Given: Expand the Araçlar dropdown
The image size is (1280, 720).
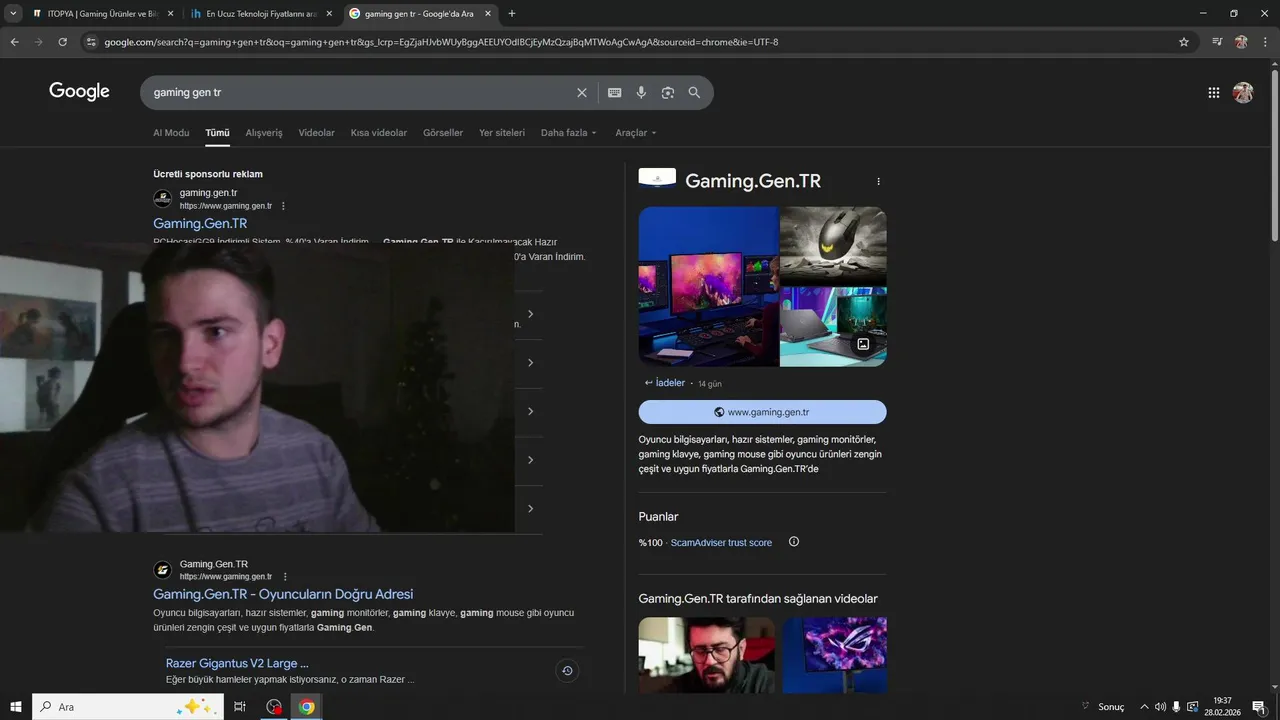Looking at the screenshot, I should click(636, 133).
